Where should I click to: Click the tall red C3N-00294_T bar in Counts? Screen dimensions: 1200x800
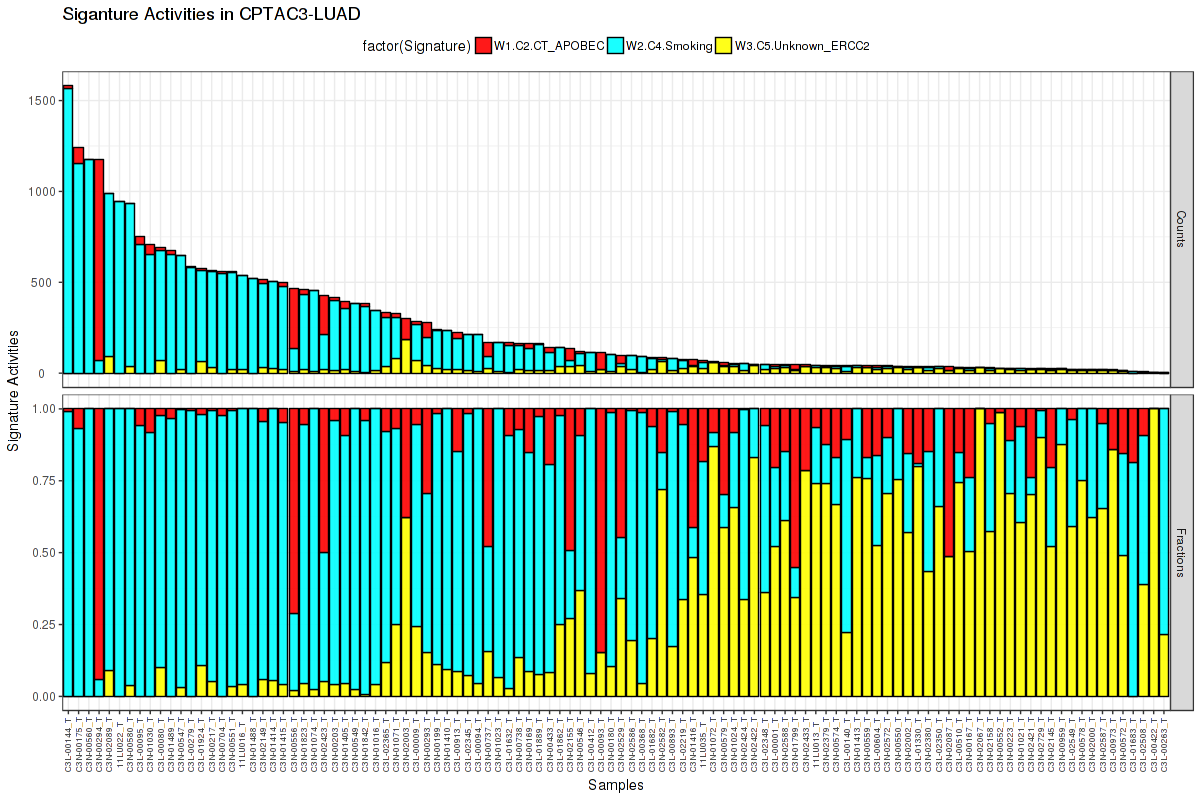pos(99,260)
